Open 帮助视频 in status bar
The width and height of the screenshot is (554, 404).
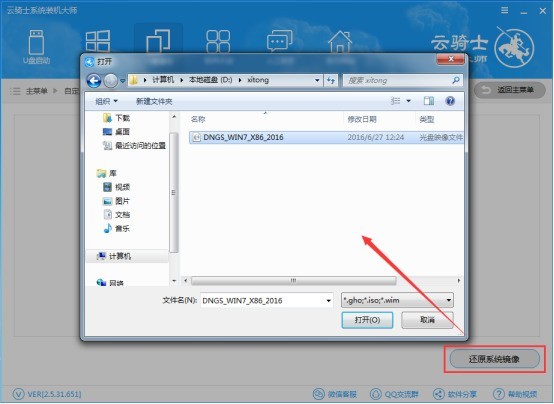tap(515, 394)
